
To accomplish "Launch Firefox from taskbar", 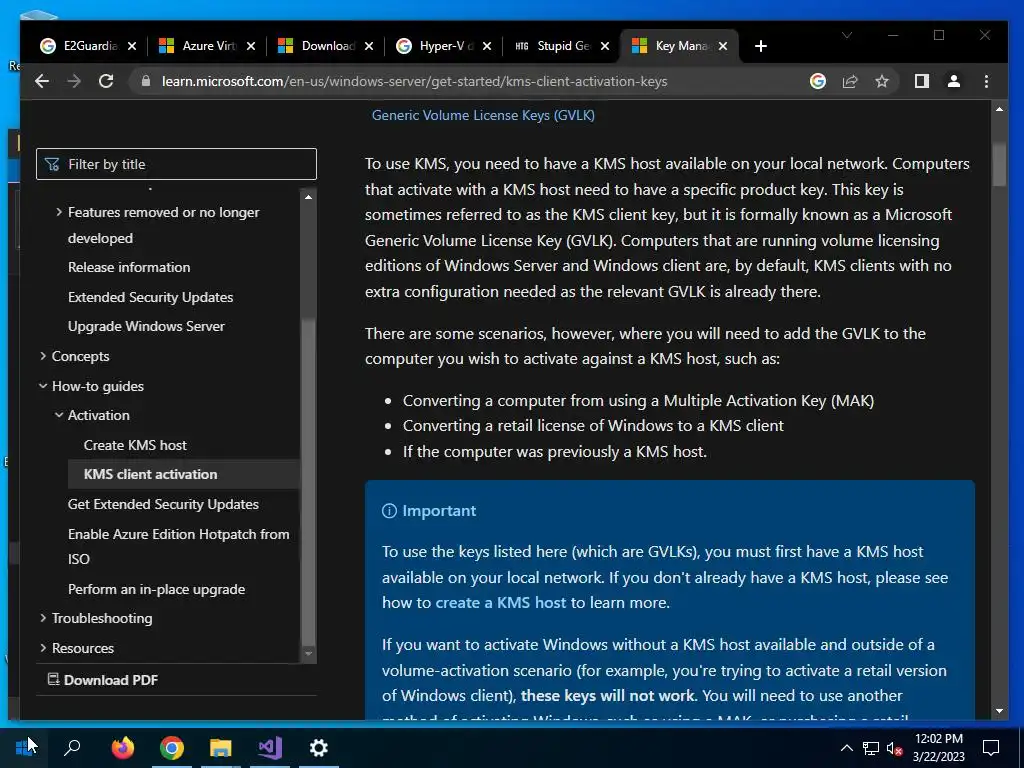I will pyautogui.click(x=122, y=747).
